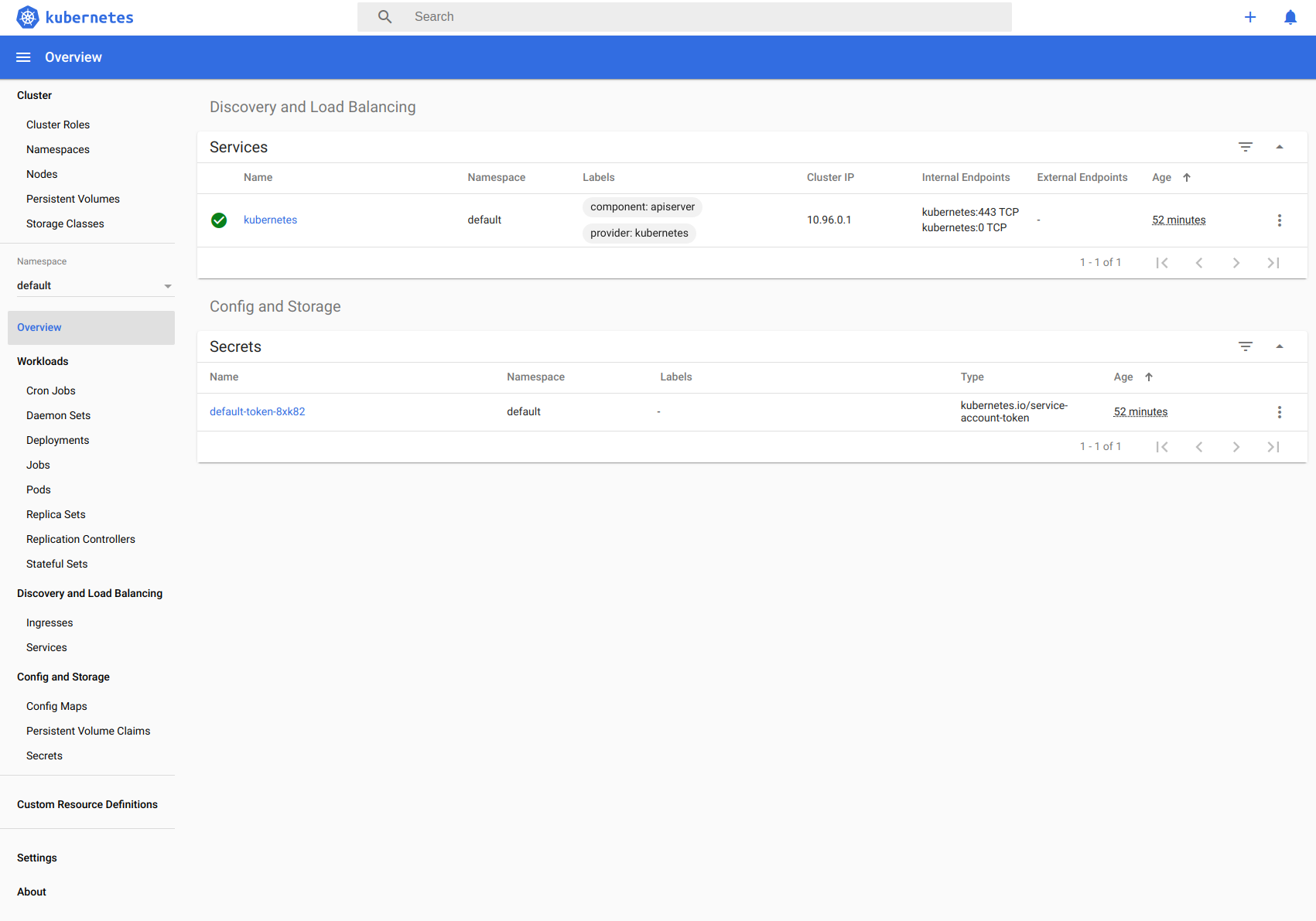Open Config and Storage sidebar section
This screenshot has width=1316, height=921.
[x=63, y=677]
